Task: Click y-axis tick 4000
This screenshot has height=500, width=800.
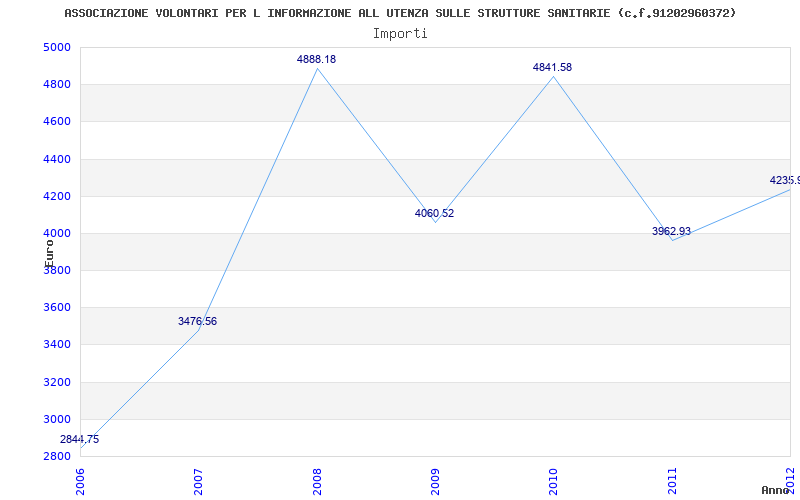Action: click(56, 234)
